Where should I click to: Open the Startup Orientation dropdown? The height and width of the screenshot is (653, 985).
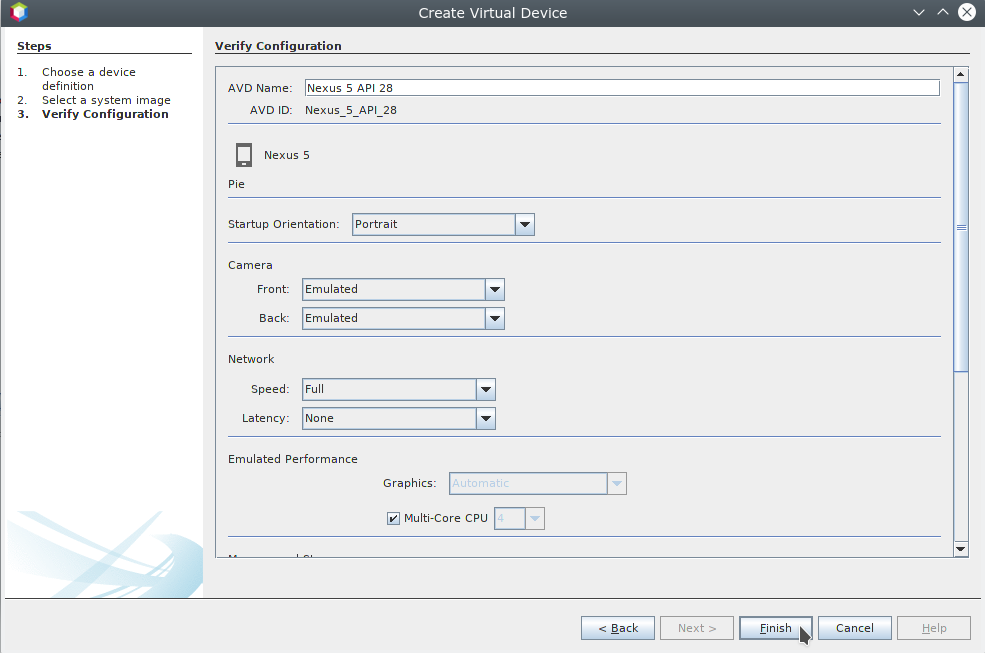tap(525, 225)
